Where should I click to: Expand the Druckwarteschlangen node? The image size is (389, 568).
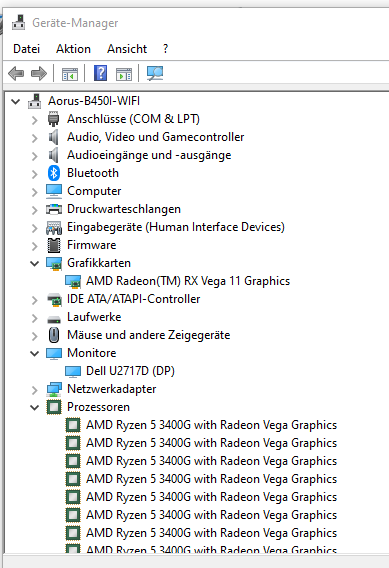[34, 210]
